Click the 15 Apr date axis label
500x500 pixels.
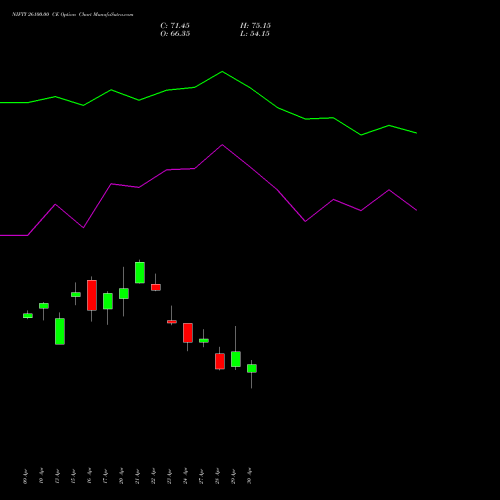(x=74, y=477)
